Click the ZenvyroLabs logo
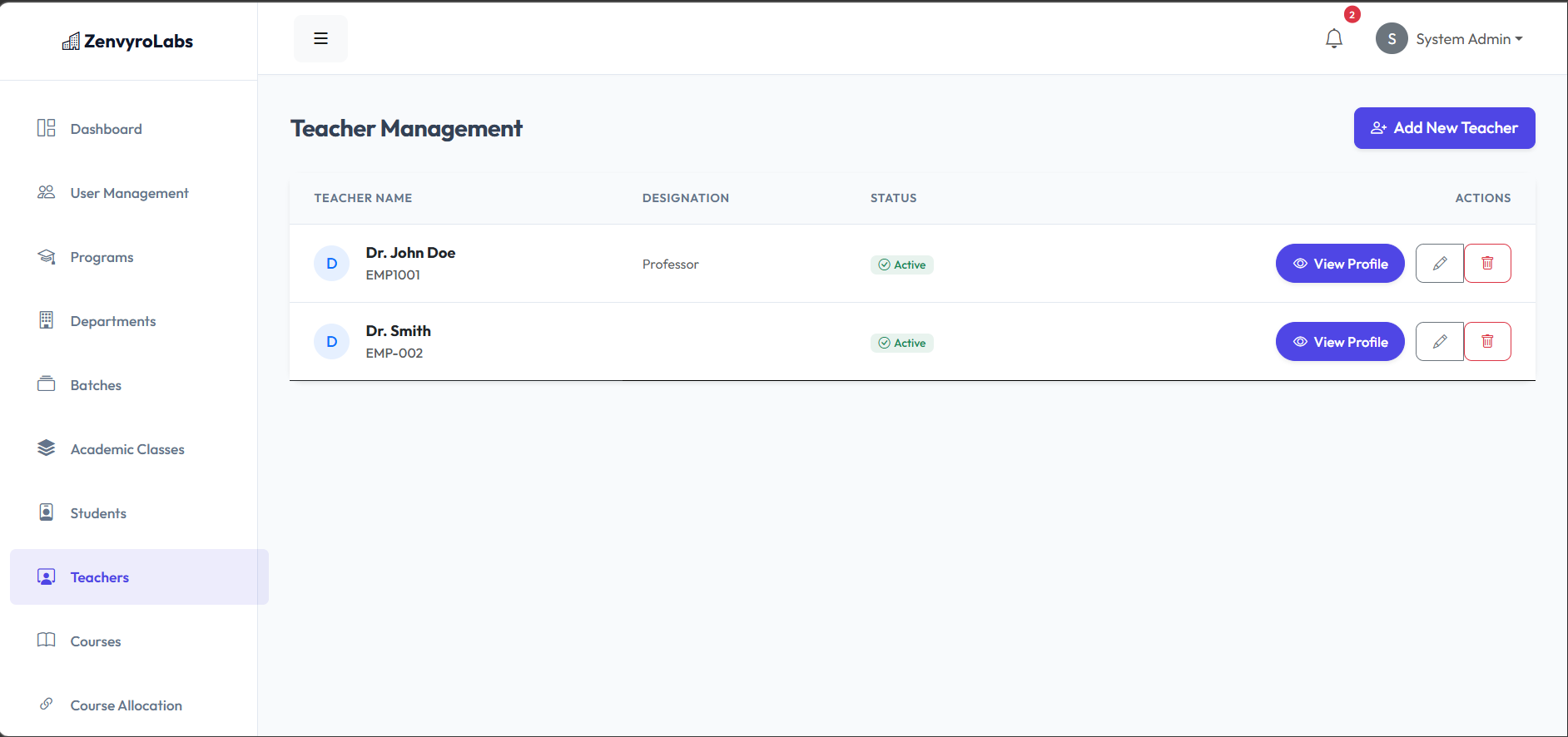 [x=128, y=42]
